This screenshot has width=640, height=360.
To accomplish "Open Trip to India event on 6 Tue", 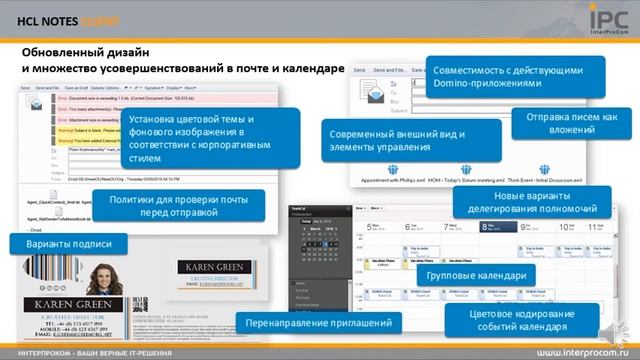I will (x=422, y=251).
